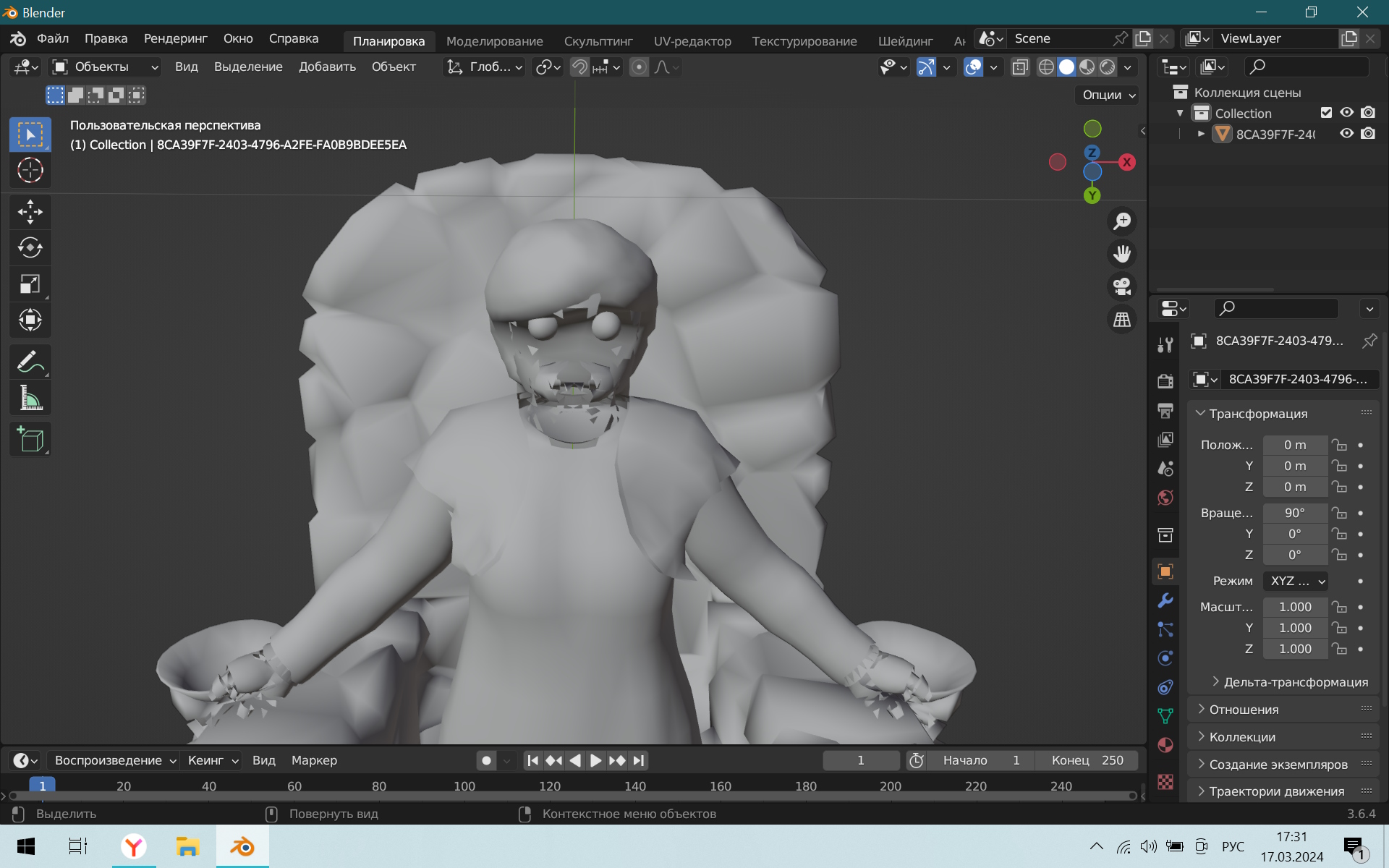Toggle snapping magnet in header
The image size is (1389, 868).
(579, 67)
